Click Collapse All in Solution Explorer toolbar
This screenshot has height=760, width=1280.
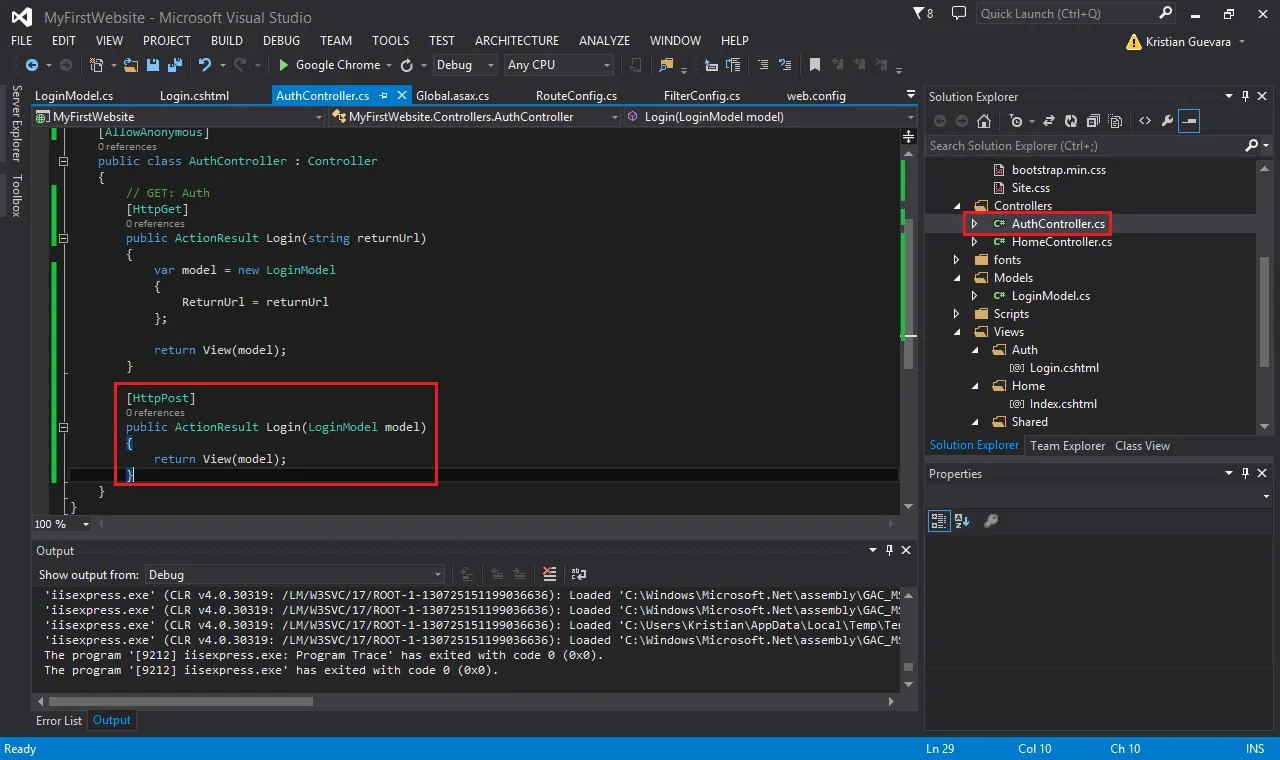(1093, 121)
